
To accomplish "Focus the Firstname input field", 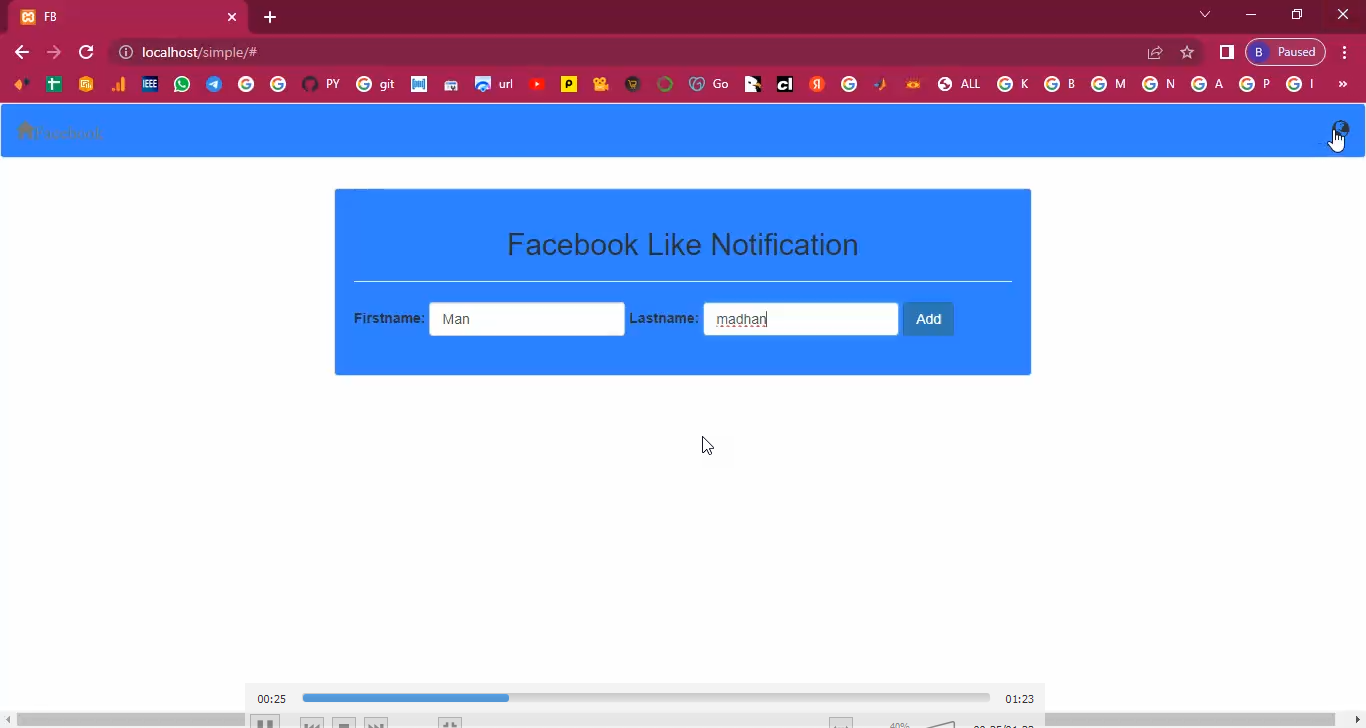I will point(527,319).
